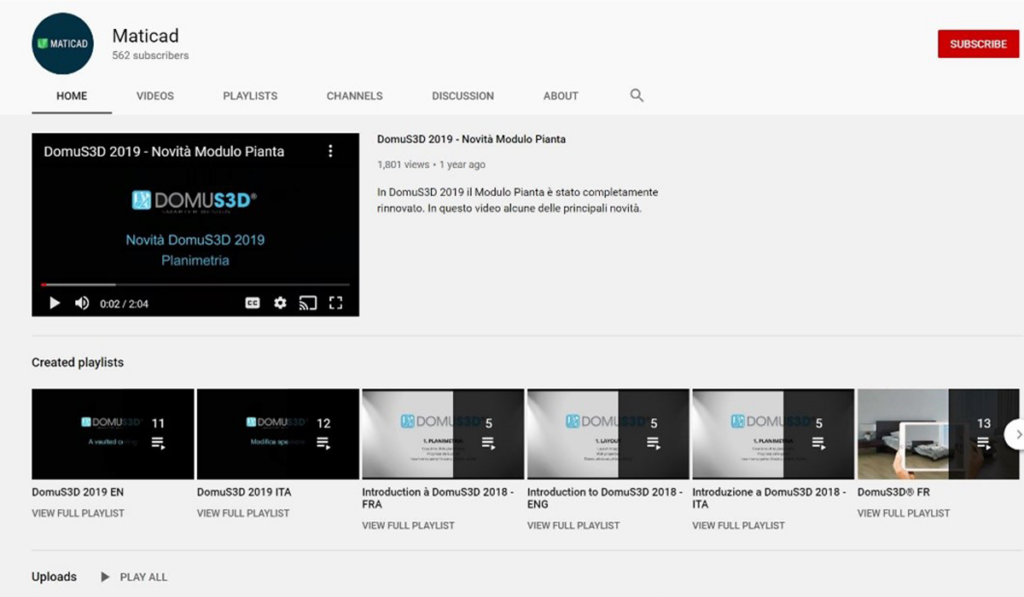
Task: Click the Play All uploads button
Action: tap(135, 577)
